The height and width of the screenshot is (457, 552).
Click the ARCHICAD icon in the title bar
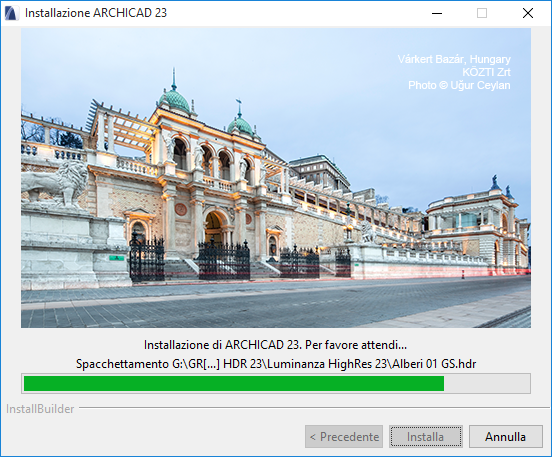click(12, 13)
